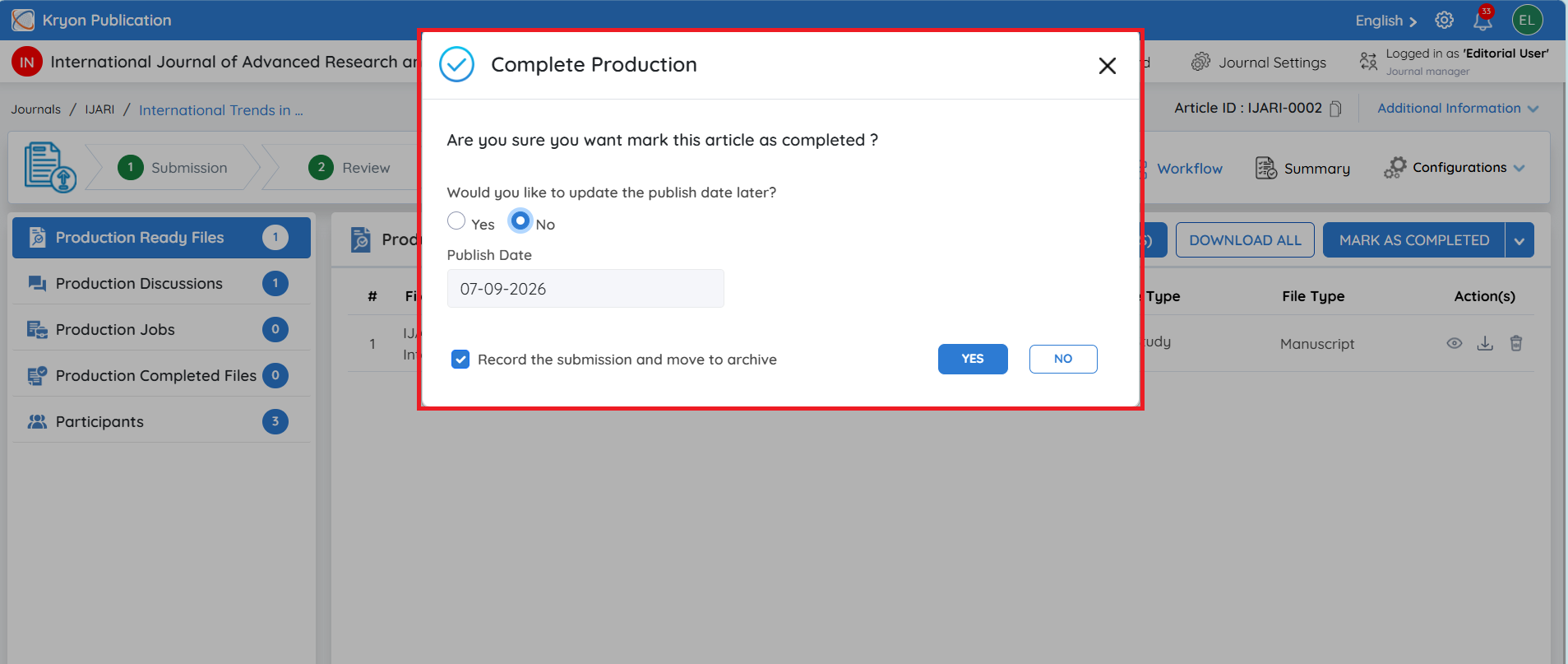Open the Workflow view
This screenshot has width=1568, height=664.
tap(1189, 169)
